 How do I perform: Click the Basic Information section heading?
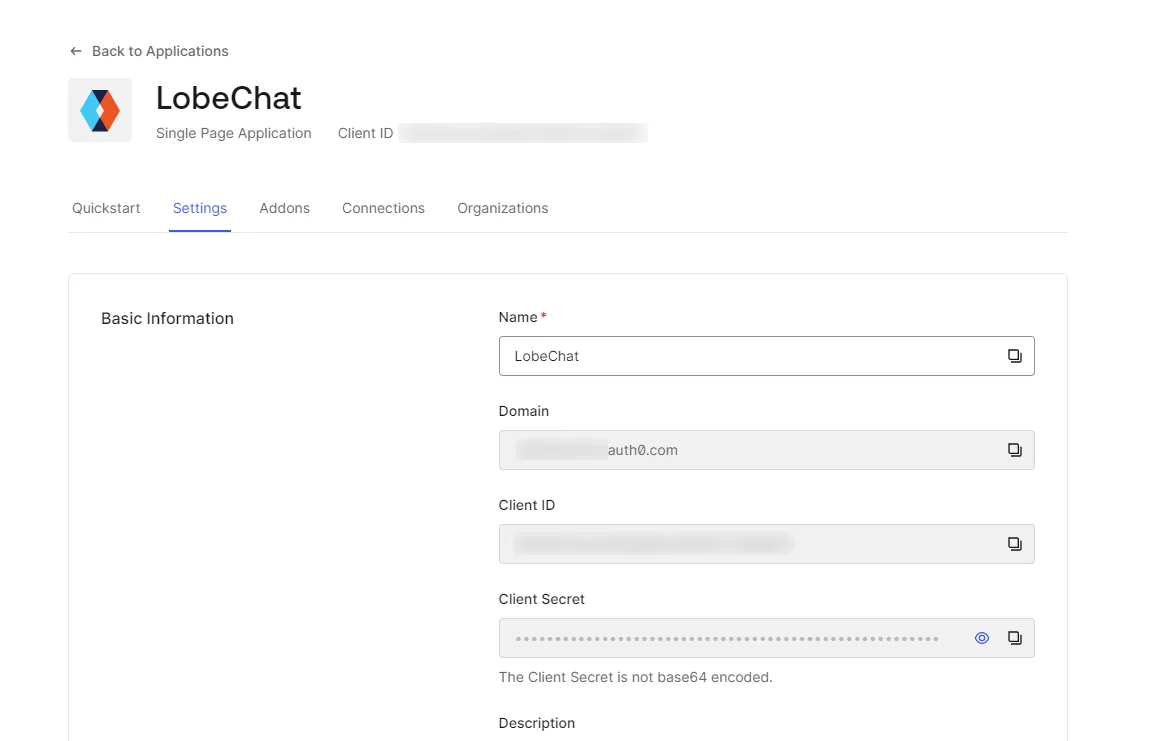167,318
